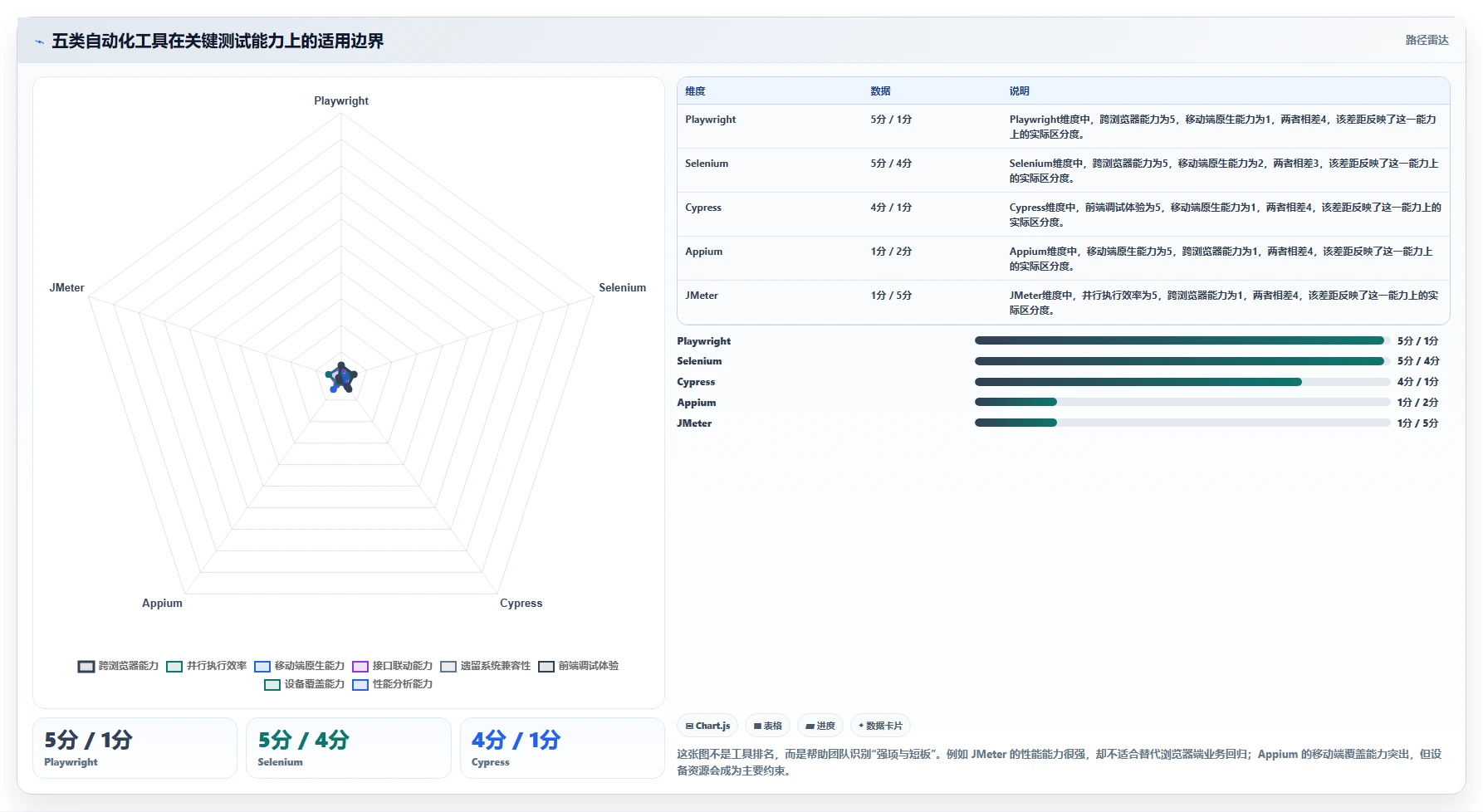Viewport: 1483px width, 812px height.
Task: Click the Appium progress bar
Action: (1182, 402)
